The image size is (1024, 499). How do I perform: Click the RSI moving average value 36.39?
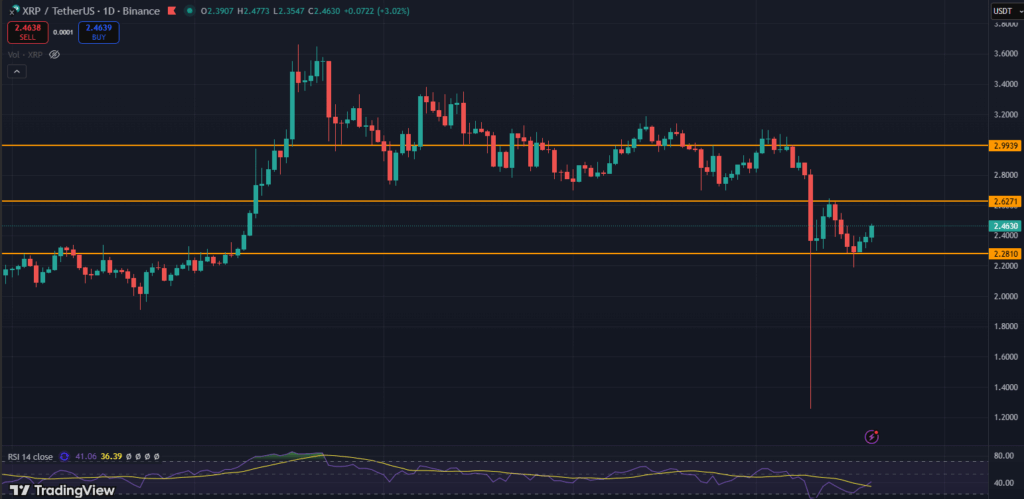pyautogui.click(x=111, y=457)
